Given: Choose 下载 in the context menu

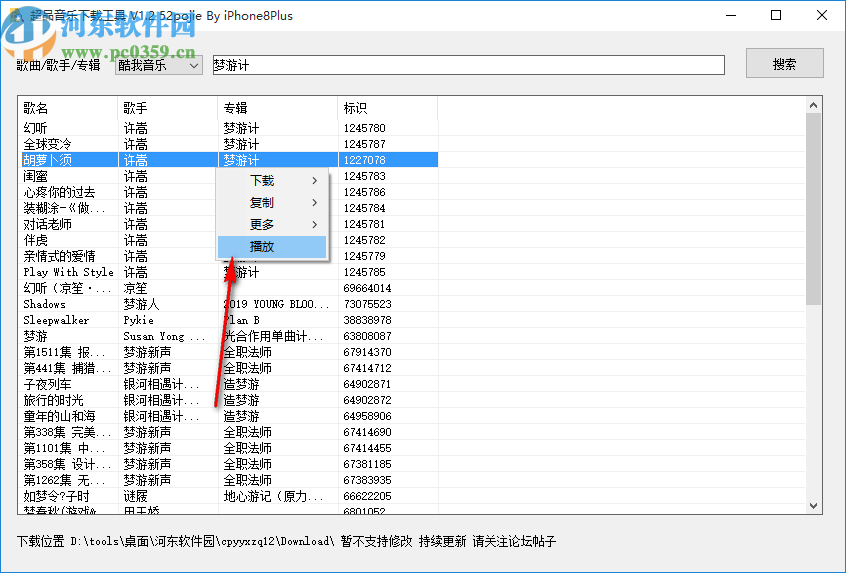Looking at the screenshot, I should pos(272,181).
